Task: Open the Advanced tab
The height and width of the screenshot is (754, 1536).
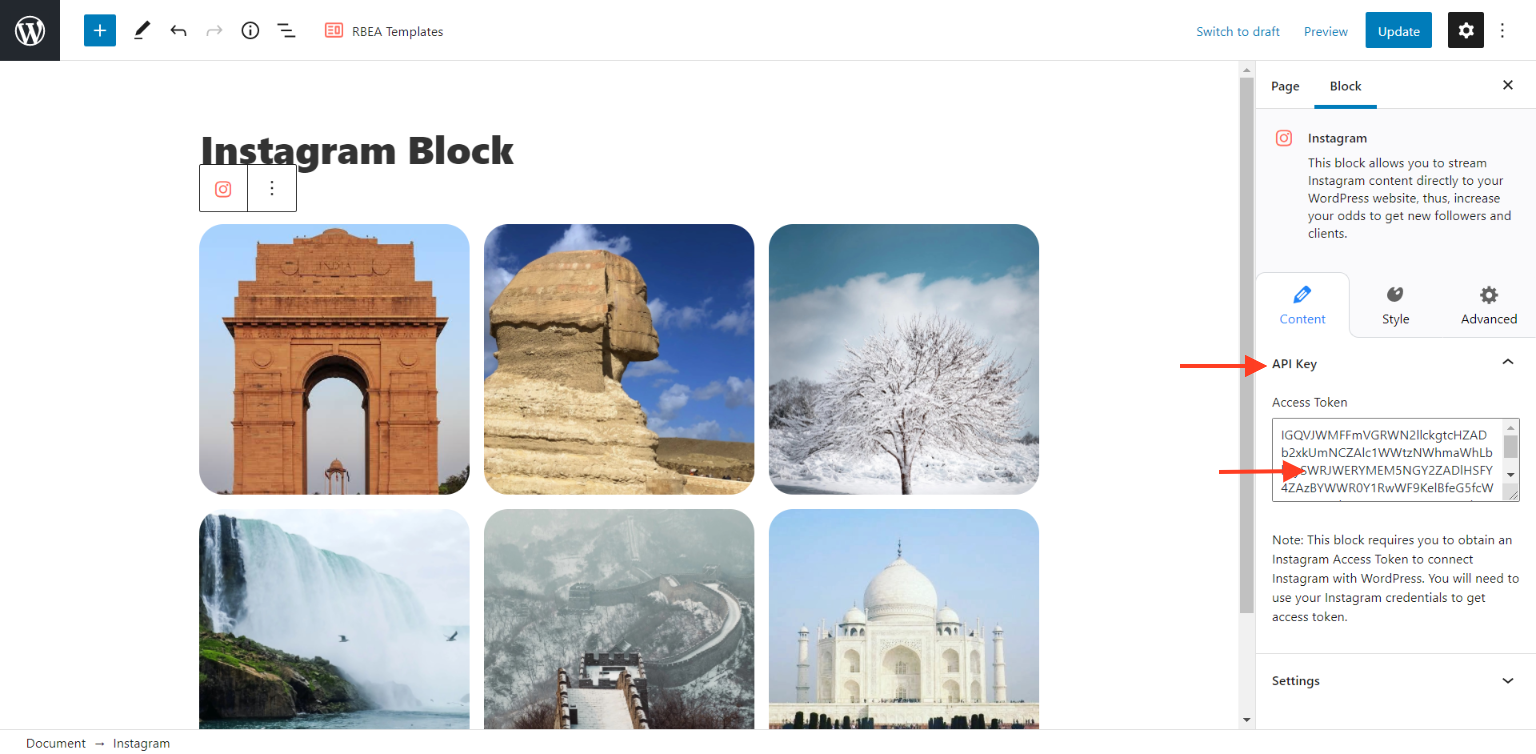Action: click(x=1489, y=305)
